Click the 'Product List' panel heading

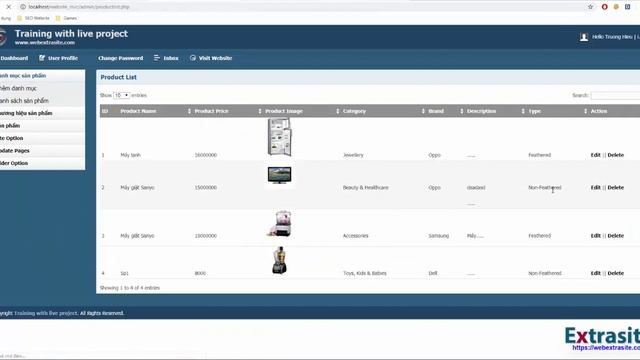coord(119,77)
